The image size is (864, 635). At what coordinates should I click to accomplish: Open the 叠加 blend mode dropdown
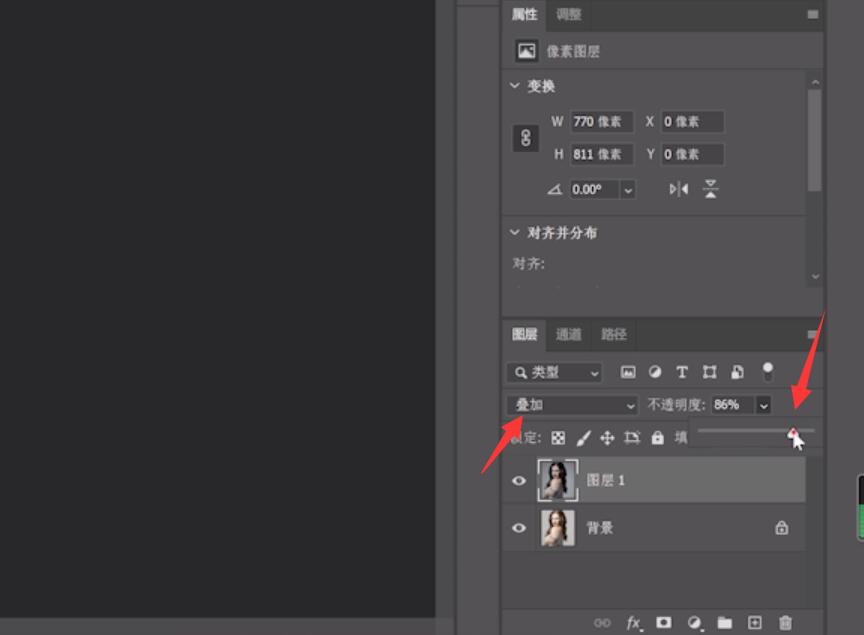point(572,405)
